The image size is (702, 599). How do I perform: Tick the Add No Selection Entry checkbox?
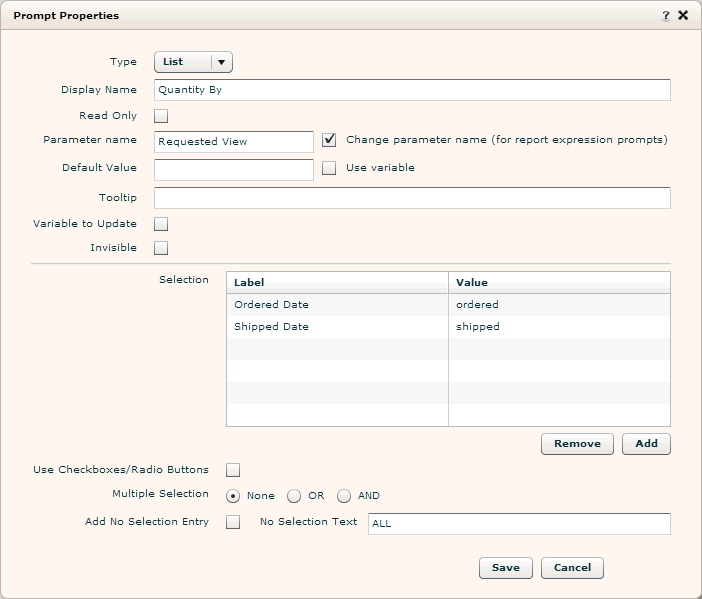[233, 522]
